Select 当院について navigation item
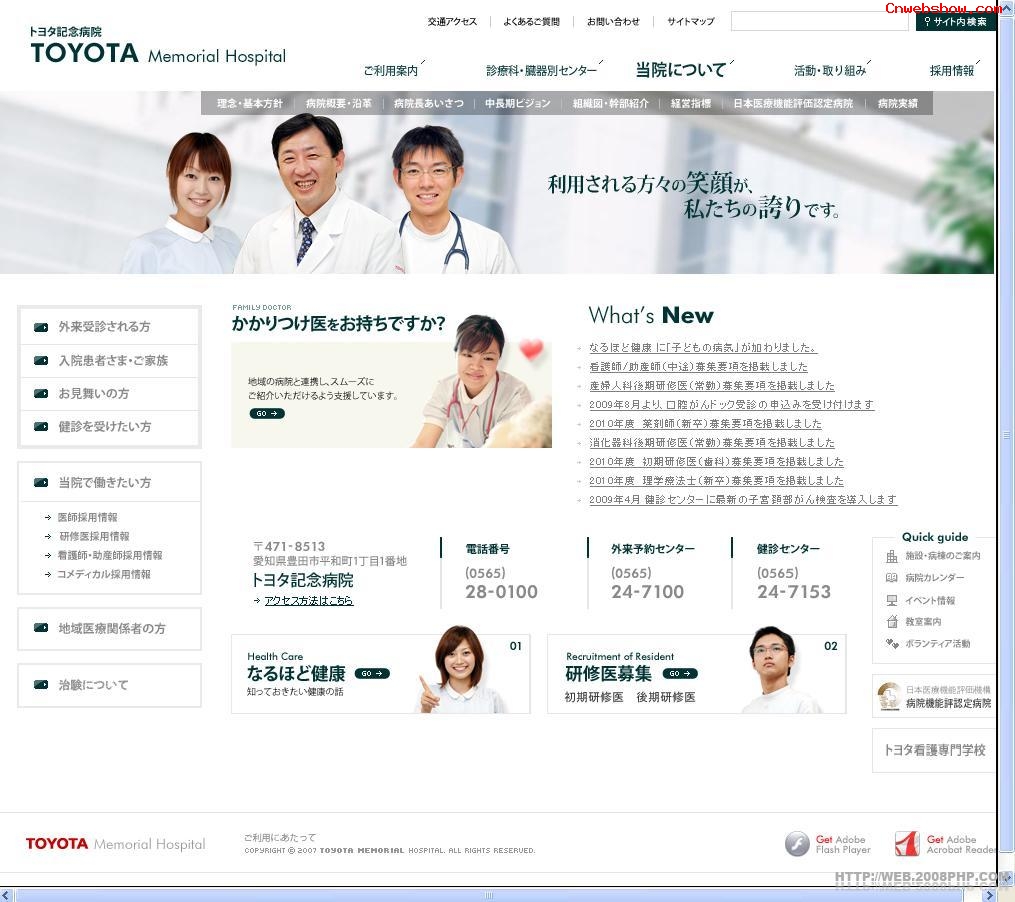Viewport: 1015px width, 902px height. pyautogui.click(x=681, y=69)
